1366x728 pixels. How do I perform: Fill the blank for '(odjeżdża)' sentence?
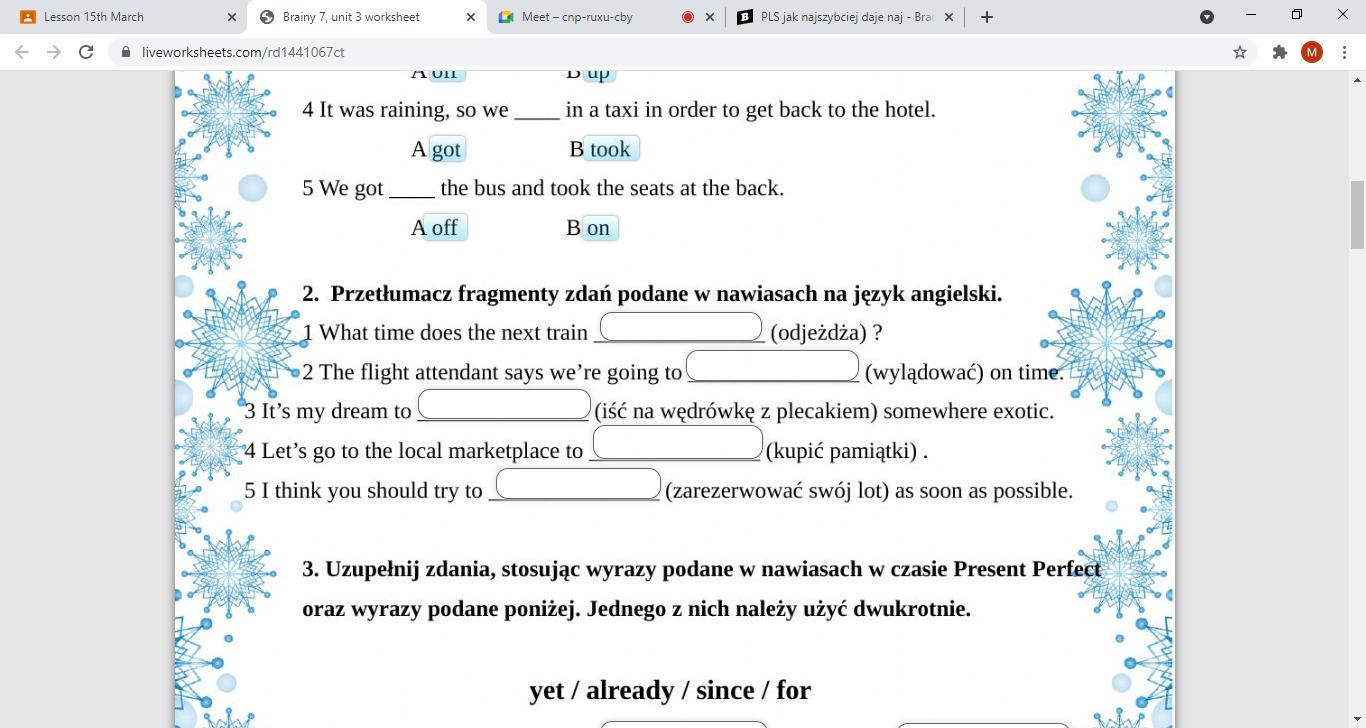coord(681,327)
